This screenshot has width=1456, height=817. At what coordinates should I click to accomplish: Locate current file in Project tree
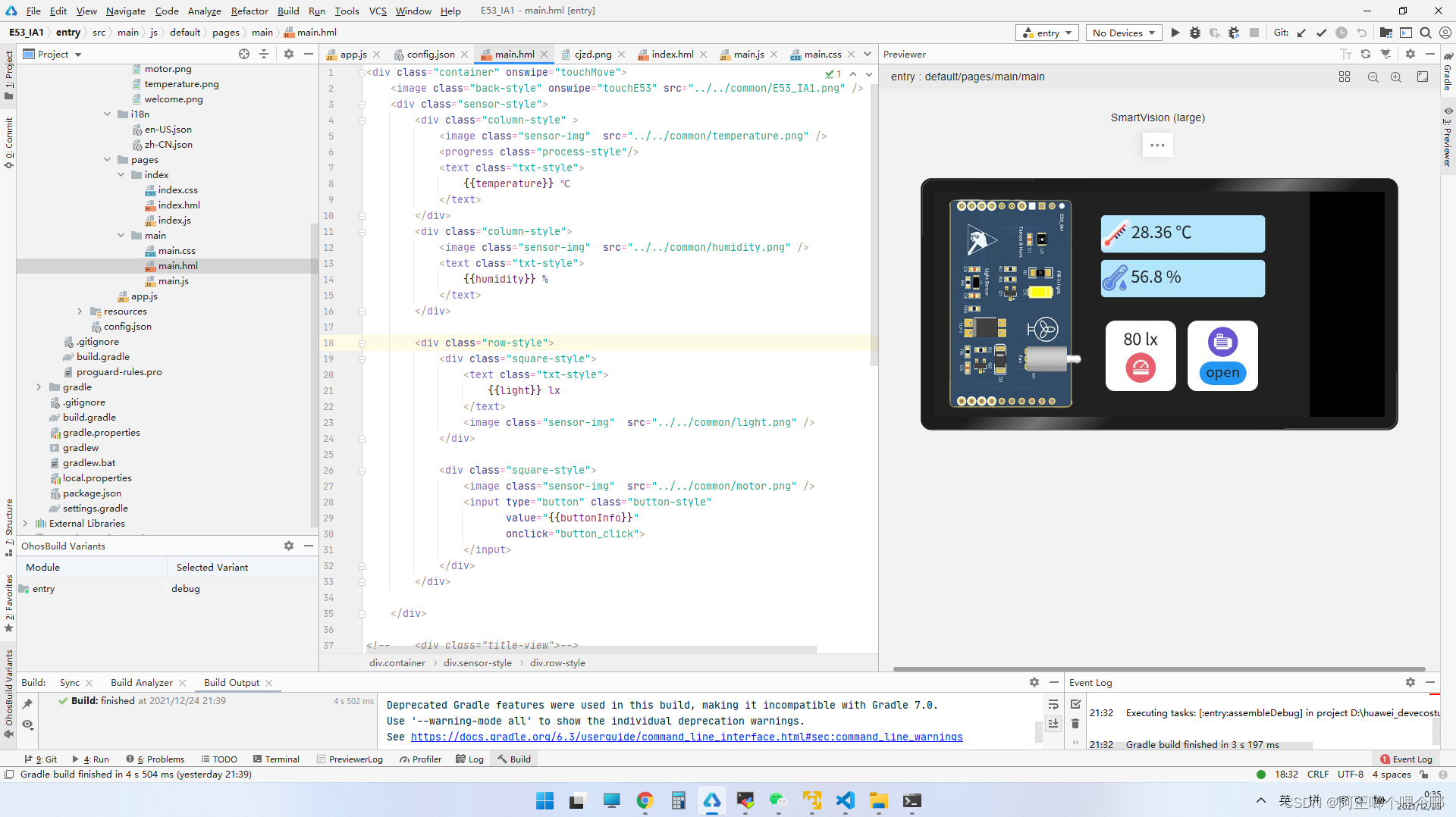click(x=244, y=54)
